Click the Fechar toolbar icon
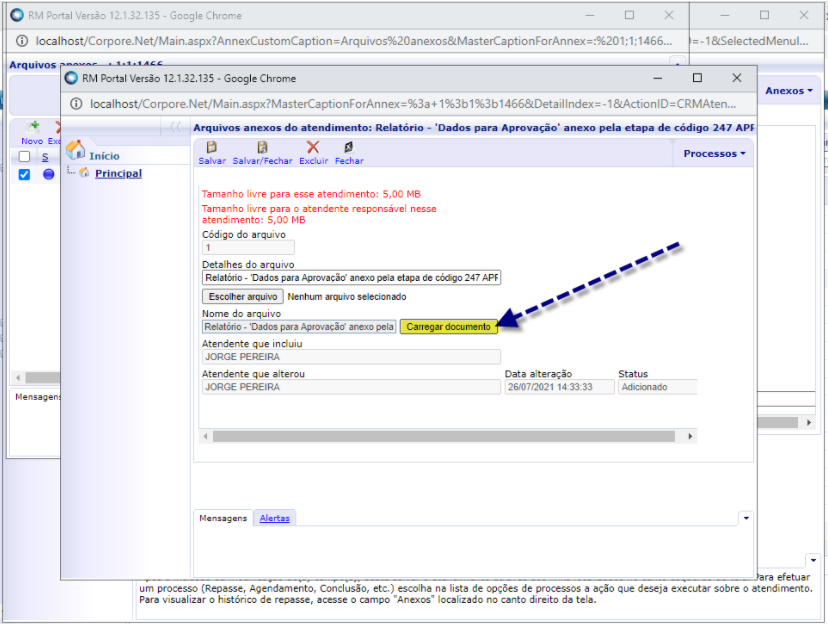This screenshot has height=624, width=828. coord(349,147)
